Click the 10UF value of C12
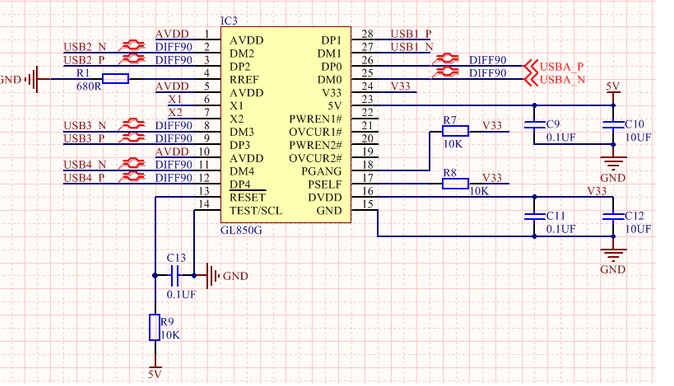This screenshot has height=386, width=674. (x=638, y=229)
